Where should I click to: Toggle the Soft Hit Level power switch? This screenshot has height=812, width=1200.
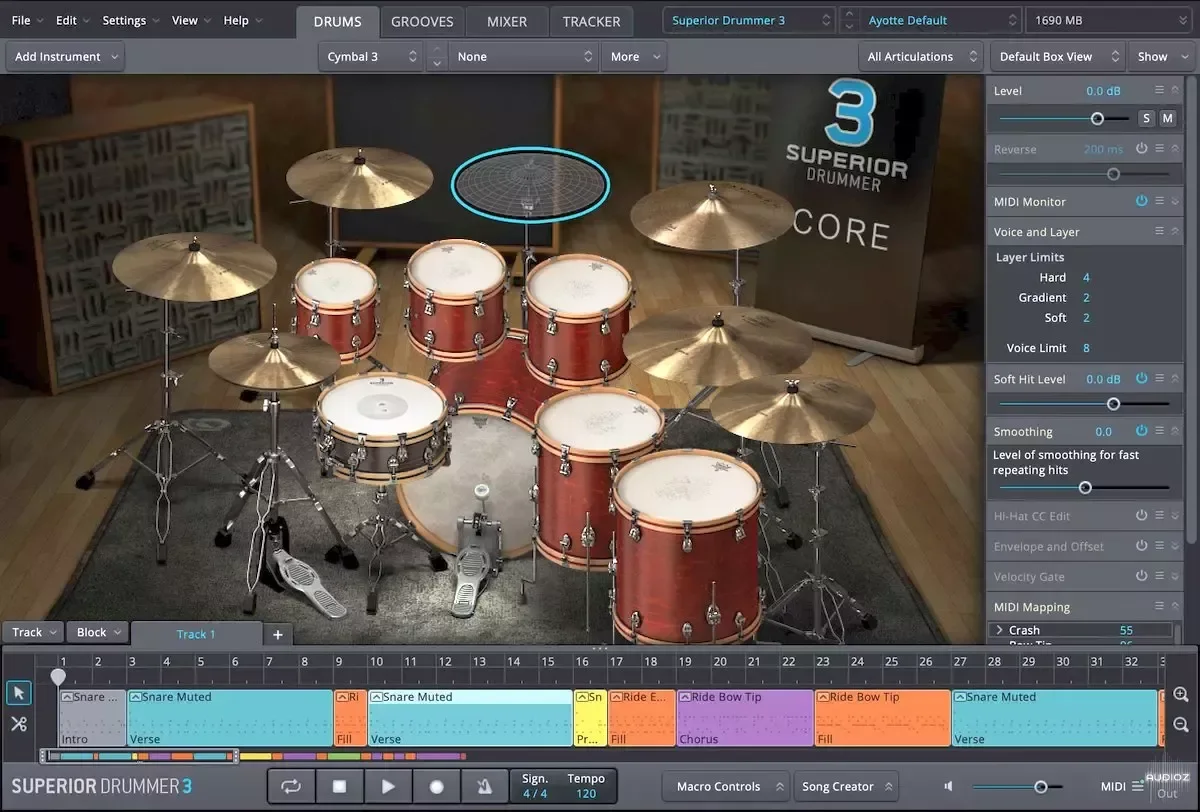coord(1141,379)
